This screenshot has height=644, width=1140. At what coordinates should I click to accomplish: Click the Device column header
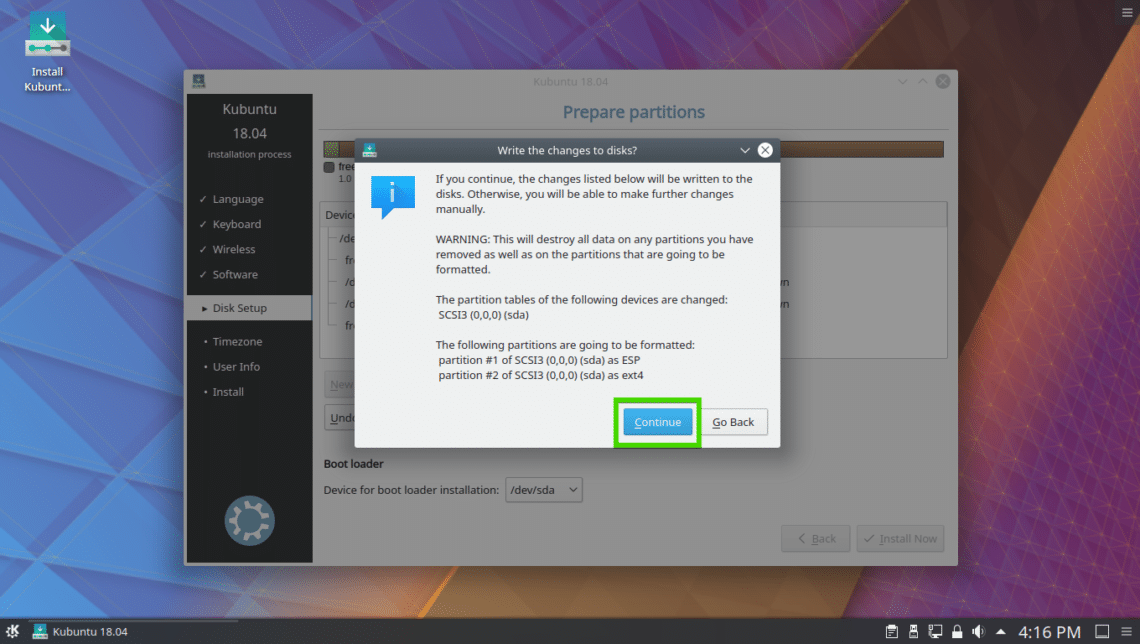(x=340, y=215)
